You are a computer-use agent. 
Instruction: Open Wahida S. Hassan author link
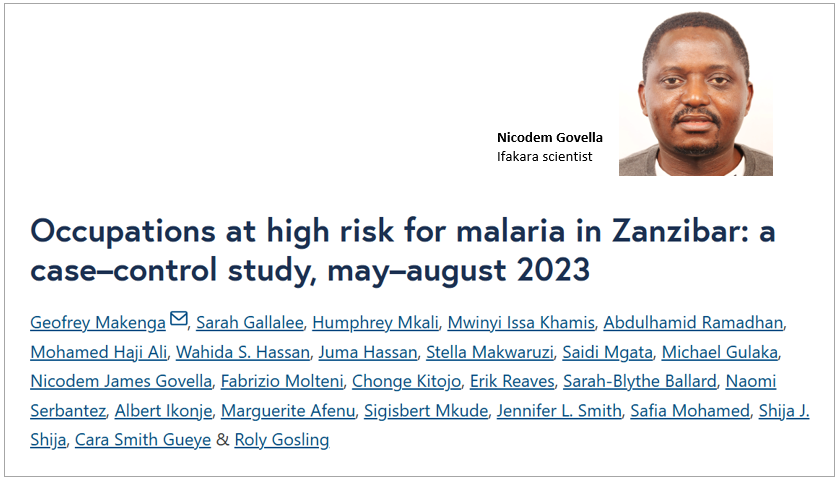(242, 352)
